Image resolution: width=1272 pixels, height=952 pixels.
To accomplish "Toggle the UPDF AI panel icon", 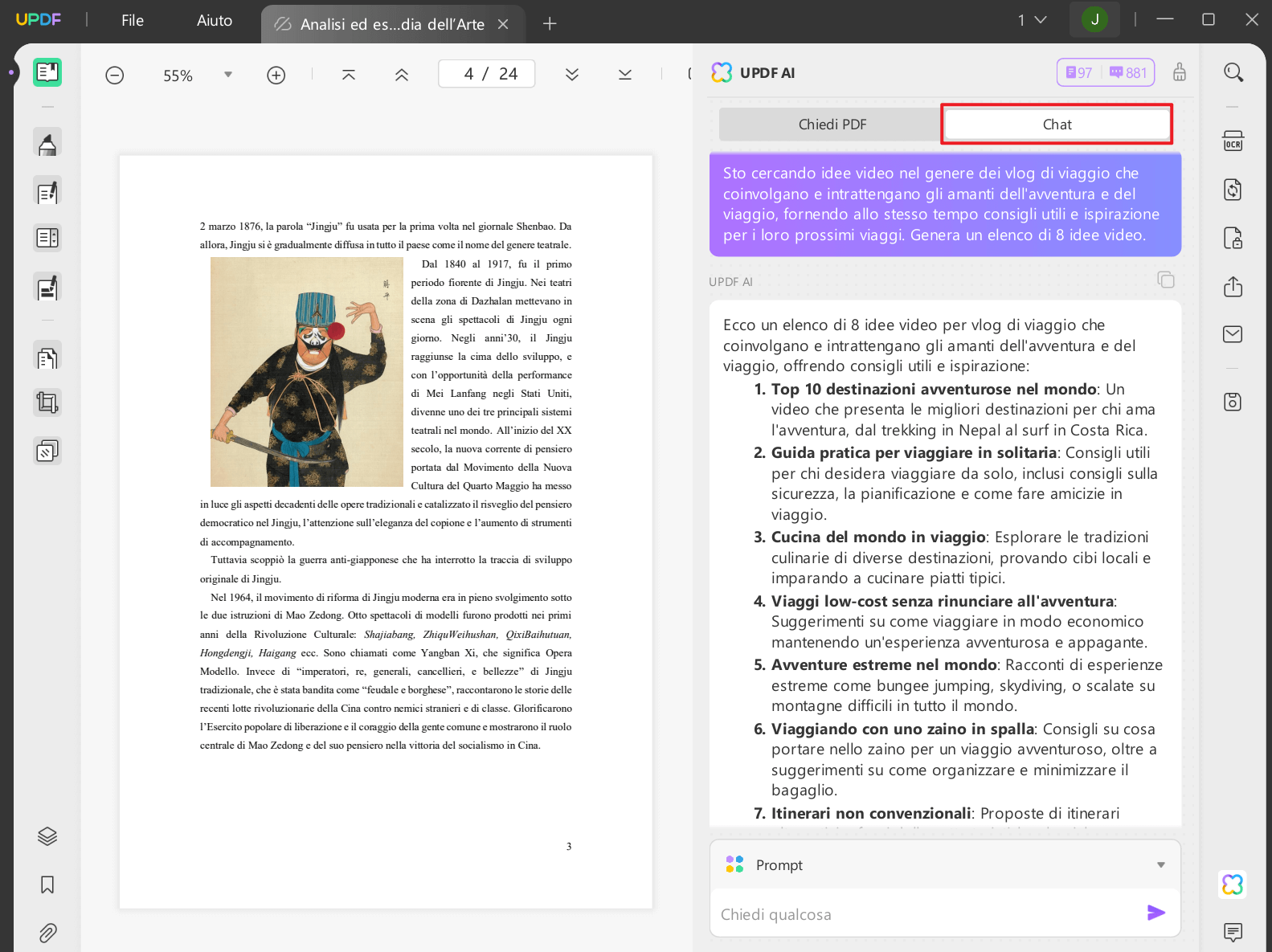I will coord(1233,885).
